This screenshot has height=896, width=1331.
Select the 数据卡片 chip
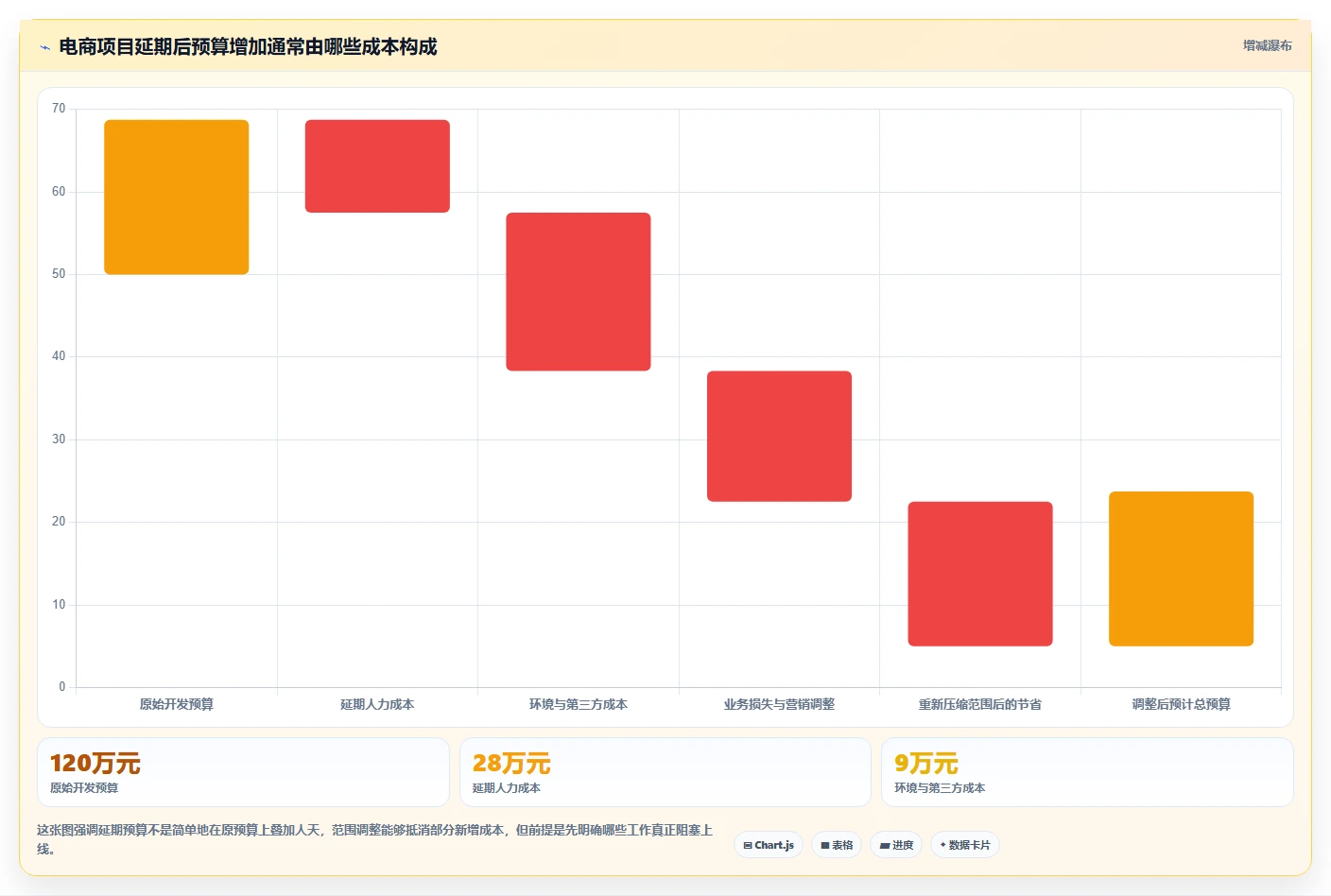[965, 845]
